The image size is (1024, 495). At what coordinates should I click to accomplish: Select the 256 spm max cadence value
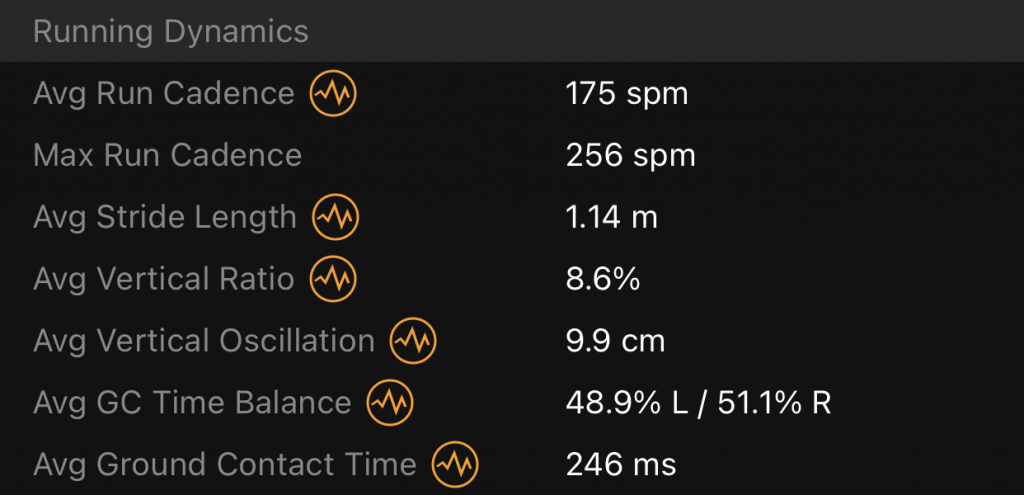tap(631, 156)
